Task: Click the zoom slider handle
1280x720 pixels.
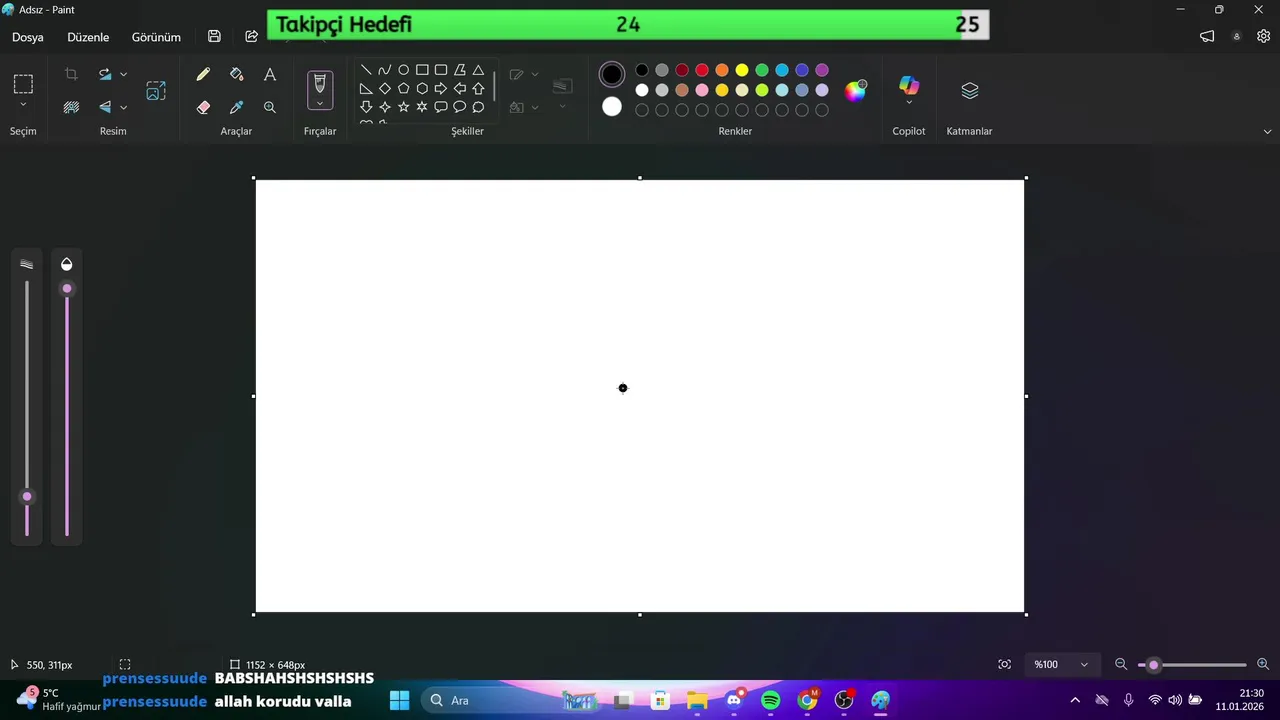Action: tap(1153, 665)
